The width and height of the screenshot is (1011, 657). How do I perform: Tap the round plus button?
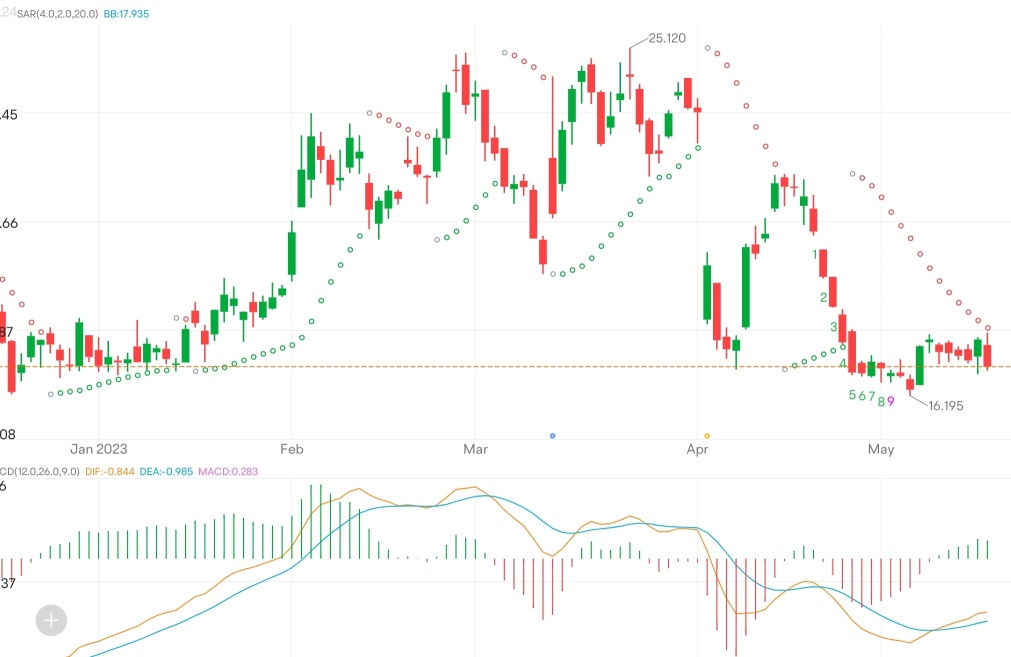tap(51, 620)
